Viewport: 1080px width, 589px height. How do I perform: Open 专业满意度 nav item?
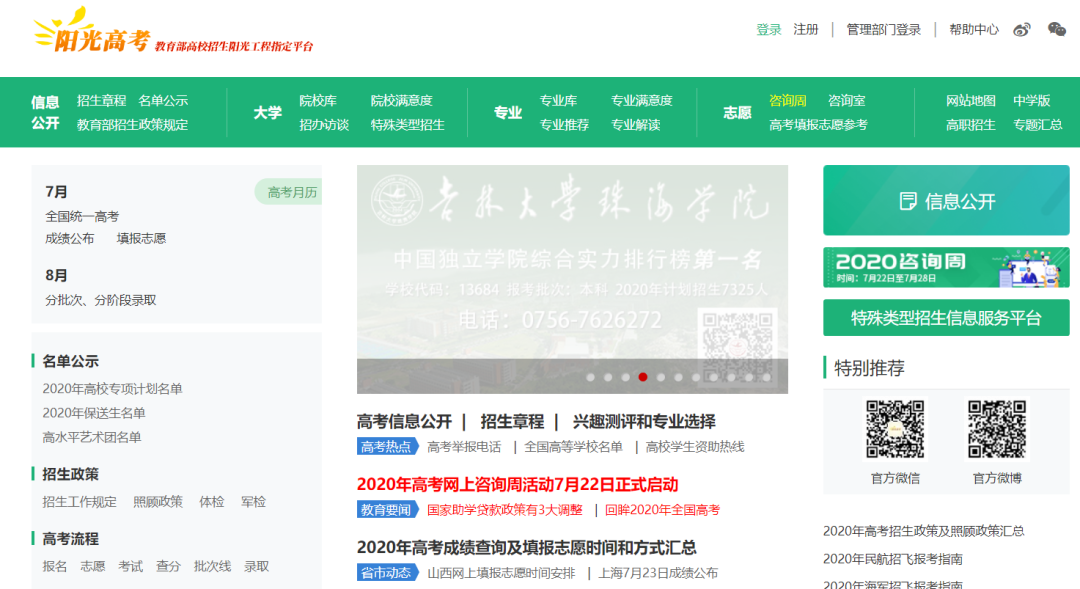[642, 101]
